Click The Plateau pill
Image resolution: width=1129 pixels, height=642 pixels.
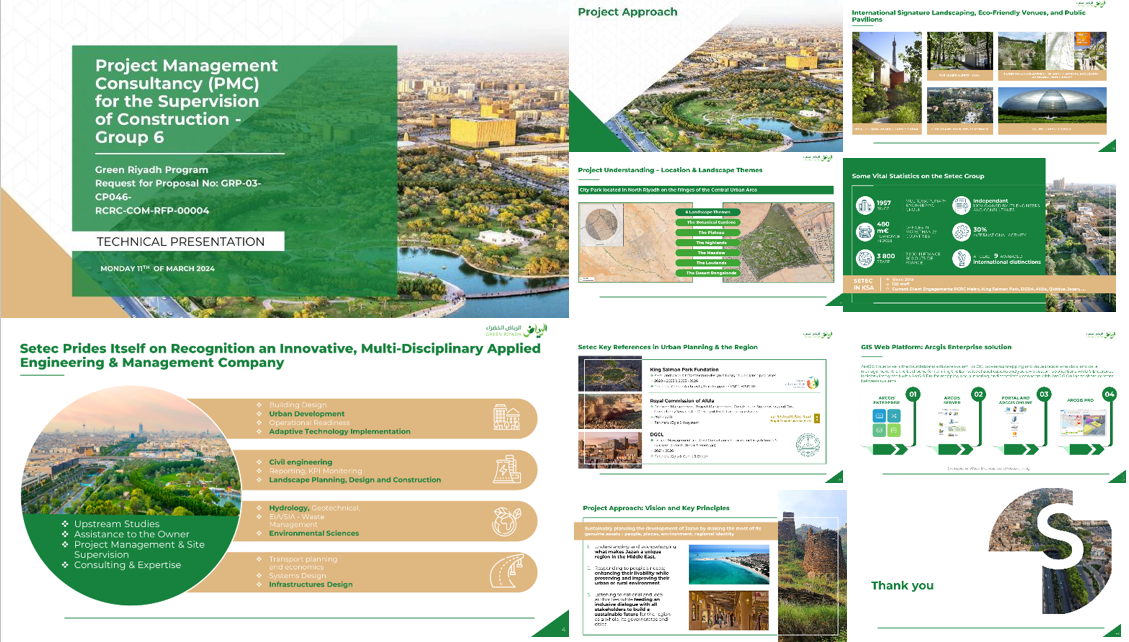pos(708,232)
